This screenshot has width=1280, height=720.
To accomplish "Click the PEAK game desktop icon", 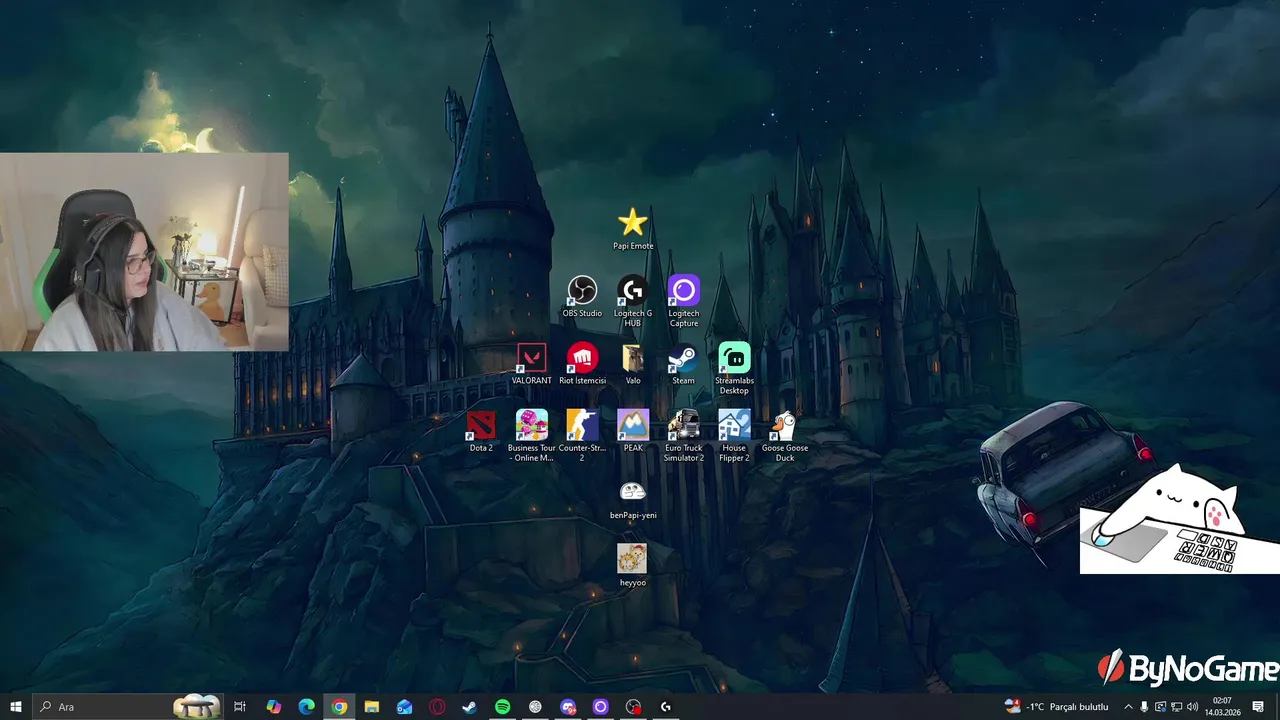I will coord(633,430).
